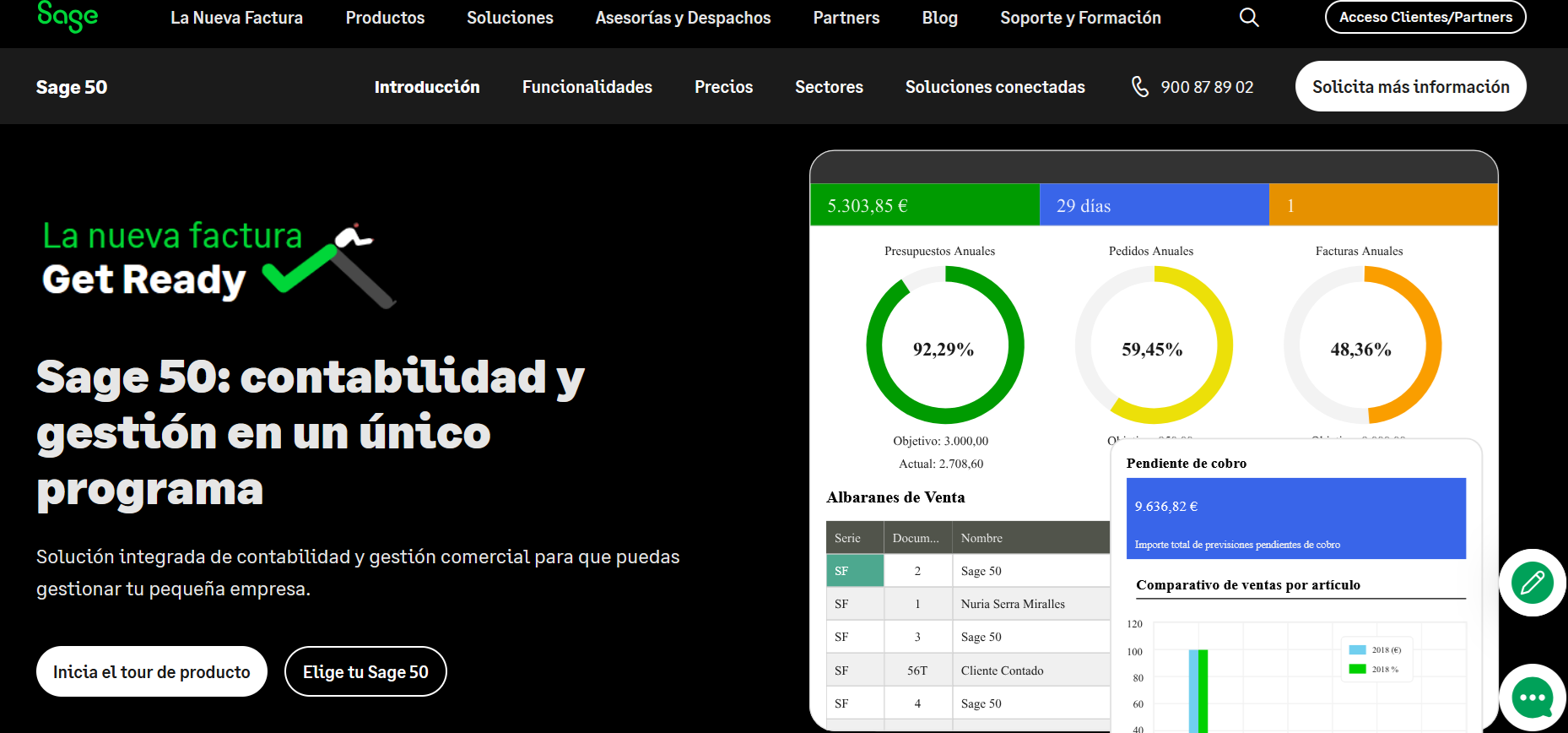The image size is (1568, 733).
Task: Click the 'Nombre' column header
Action: pyautogui.click(x=1030, y=538)
